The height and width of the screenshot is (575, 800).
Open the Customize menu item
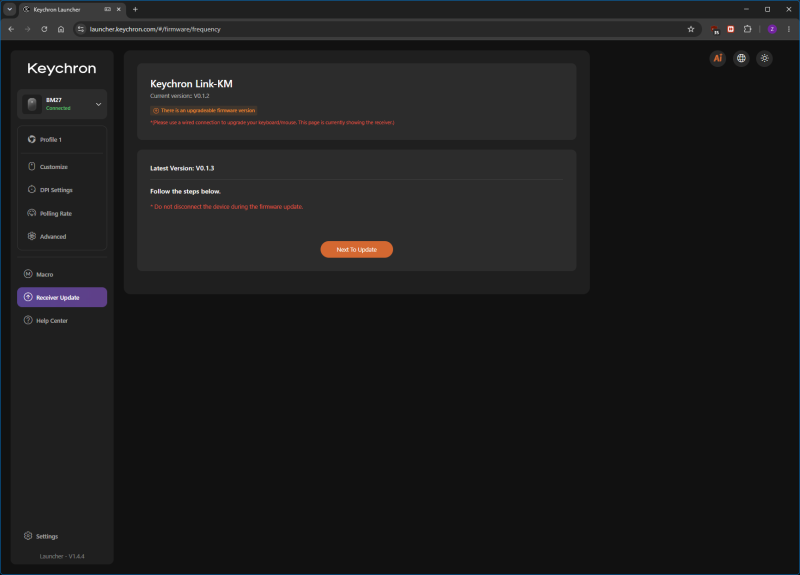tap(62, 167)
